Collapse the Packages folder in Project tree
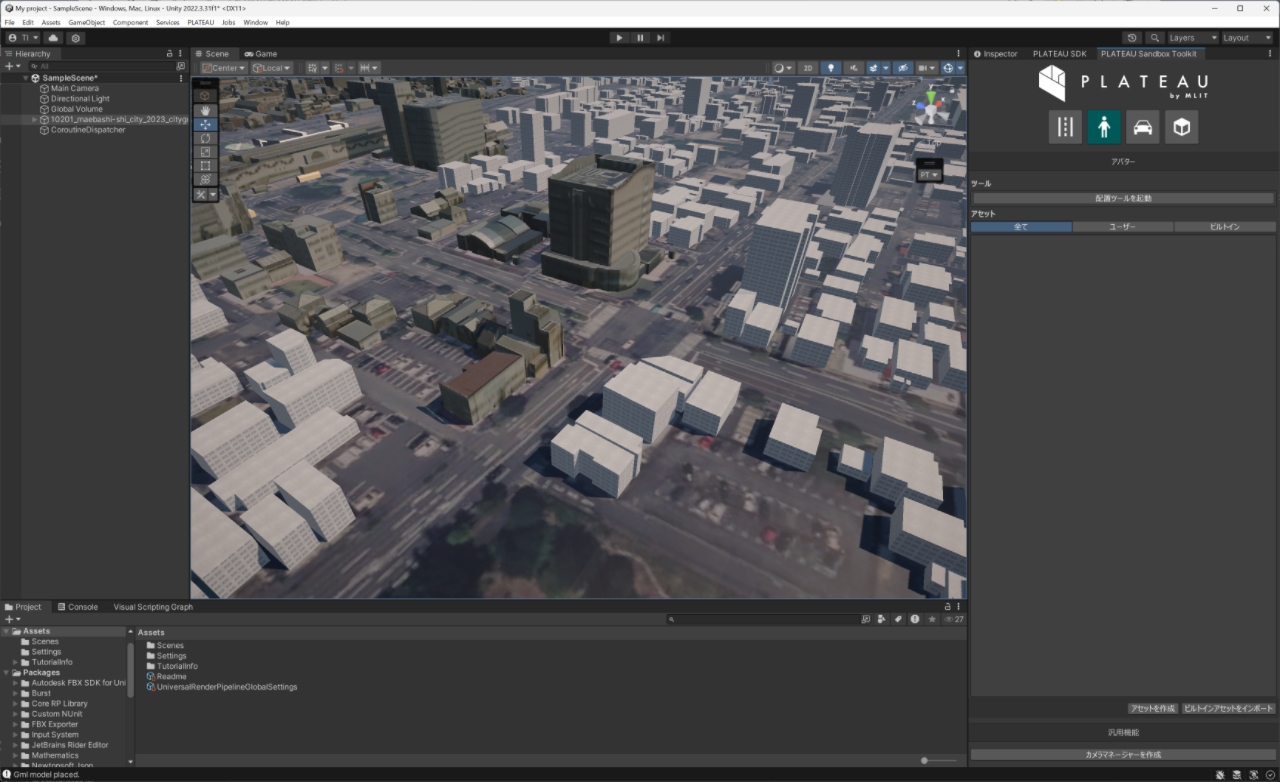Viewport: 1280px width, 782px height. [7, 673]
